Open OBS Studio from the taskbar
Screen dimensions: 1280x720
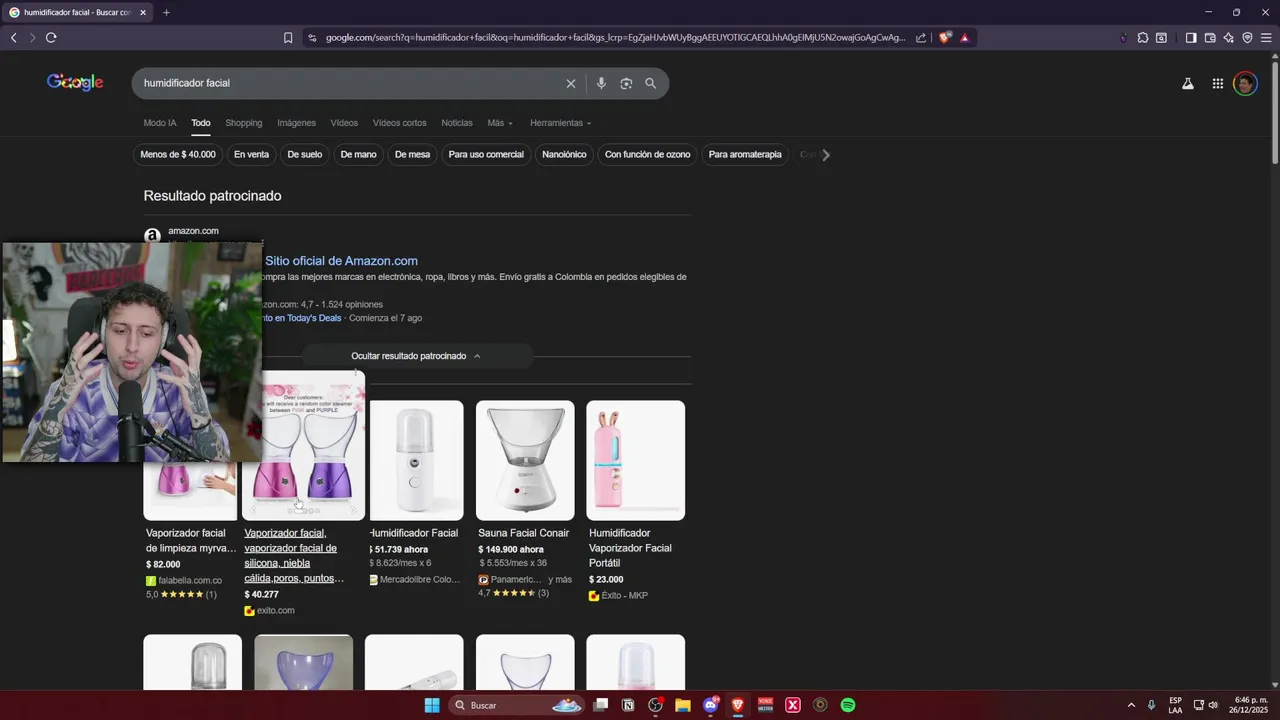coord(656,705)
